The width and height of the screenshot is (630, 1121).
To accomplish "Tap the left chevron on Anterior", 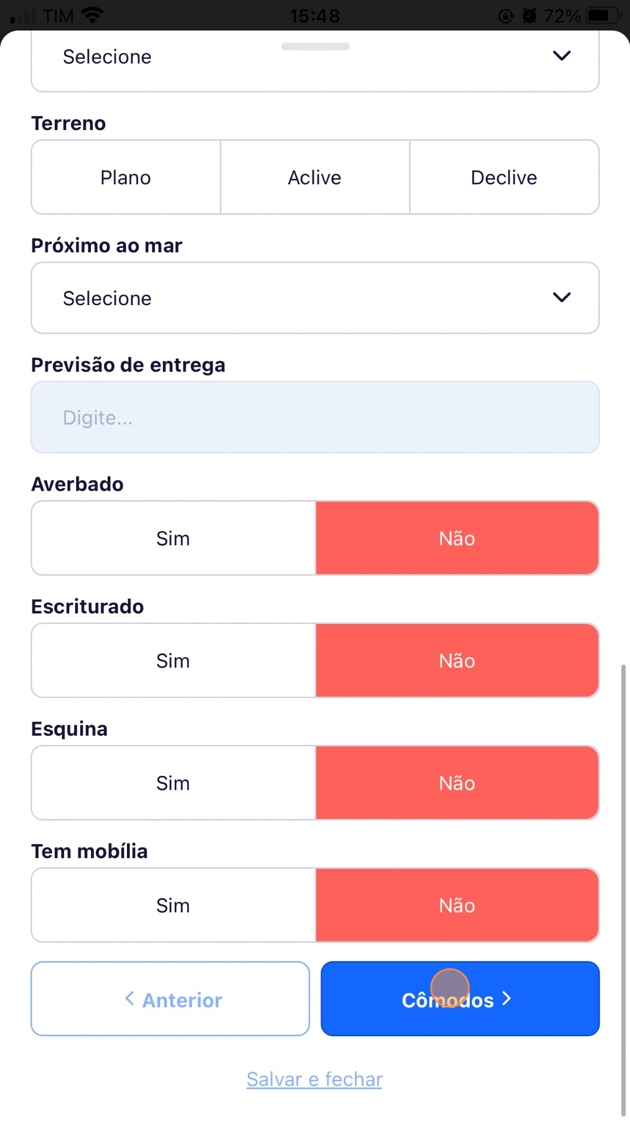I will pos(129,998).
